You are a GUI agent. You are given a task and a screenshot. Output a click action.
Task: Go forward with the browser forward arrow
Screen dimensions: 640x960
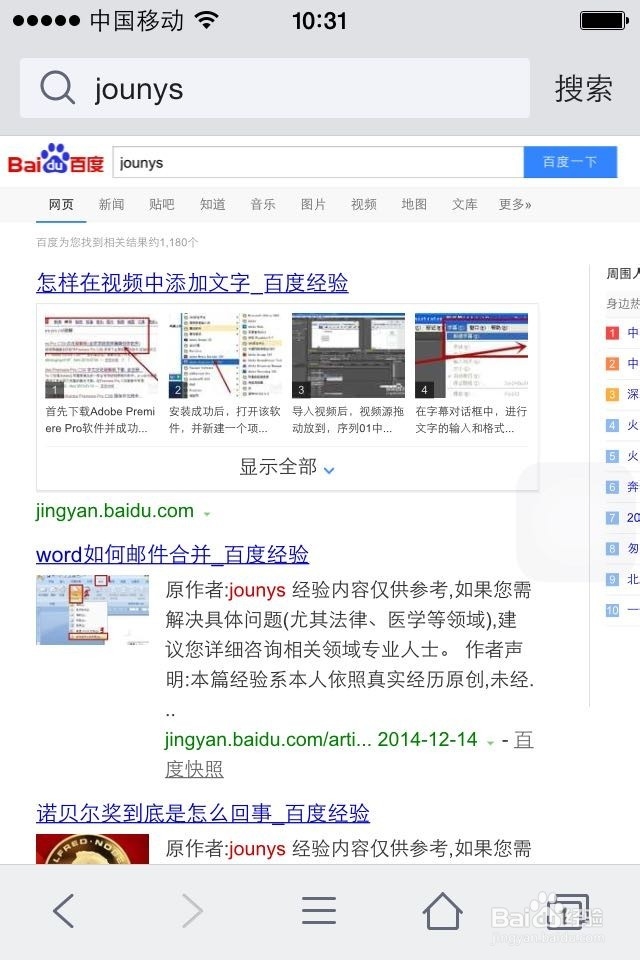[192, 910]
